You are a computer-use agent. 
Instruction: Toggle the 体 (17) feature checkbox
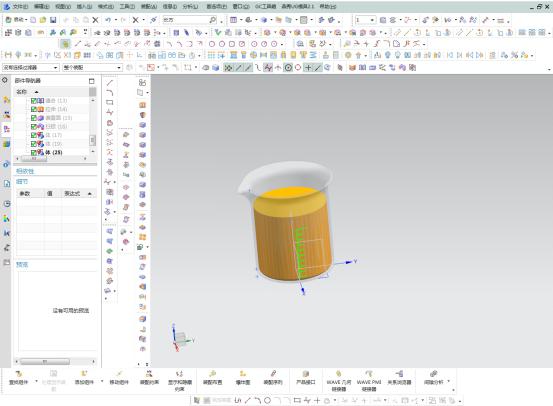(x=34, y=135)
